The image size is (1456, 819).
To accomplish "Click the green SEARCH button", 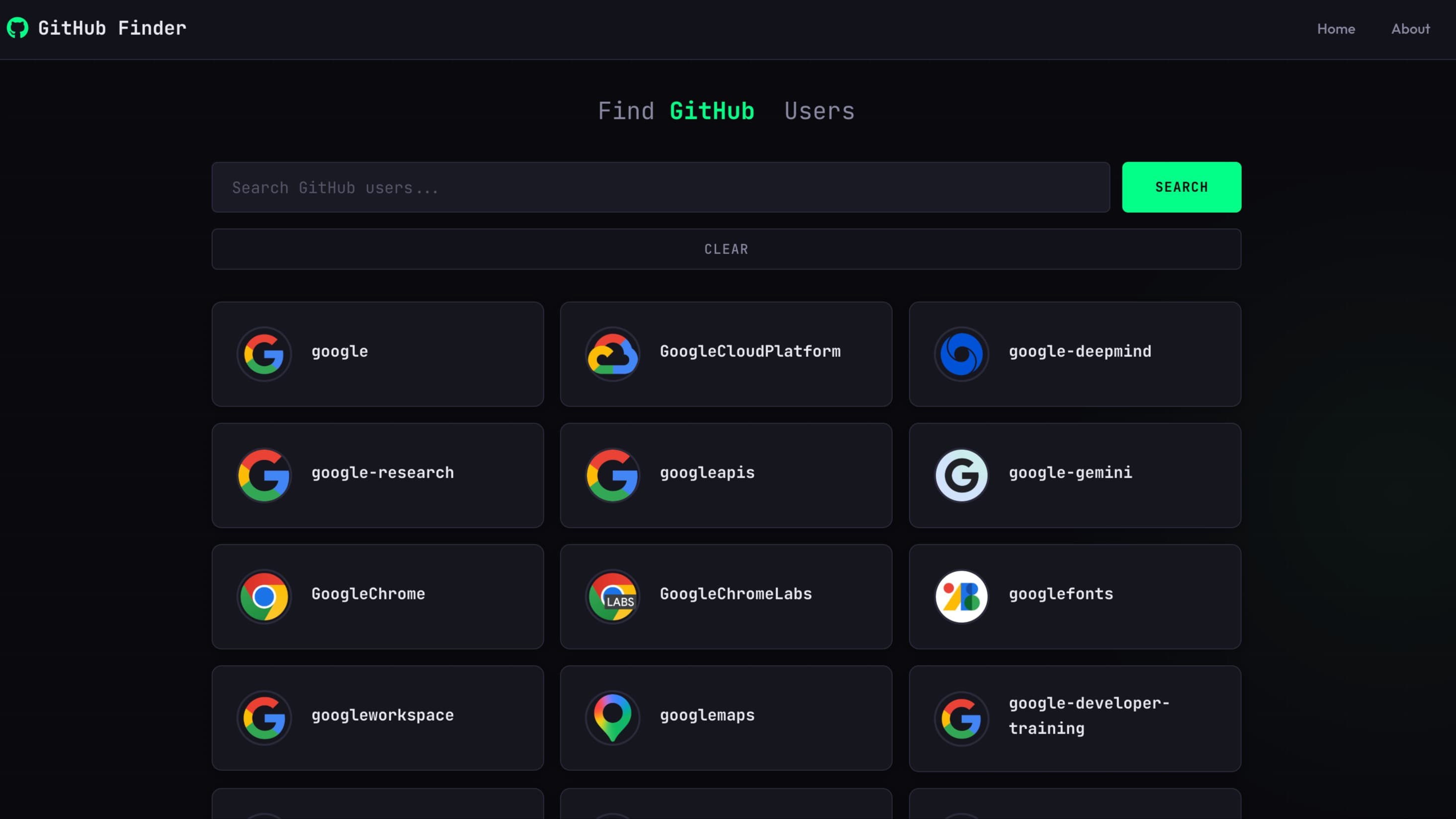I will click(x=1181, y=187).
